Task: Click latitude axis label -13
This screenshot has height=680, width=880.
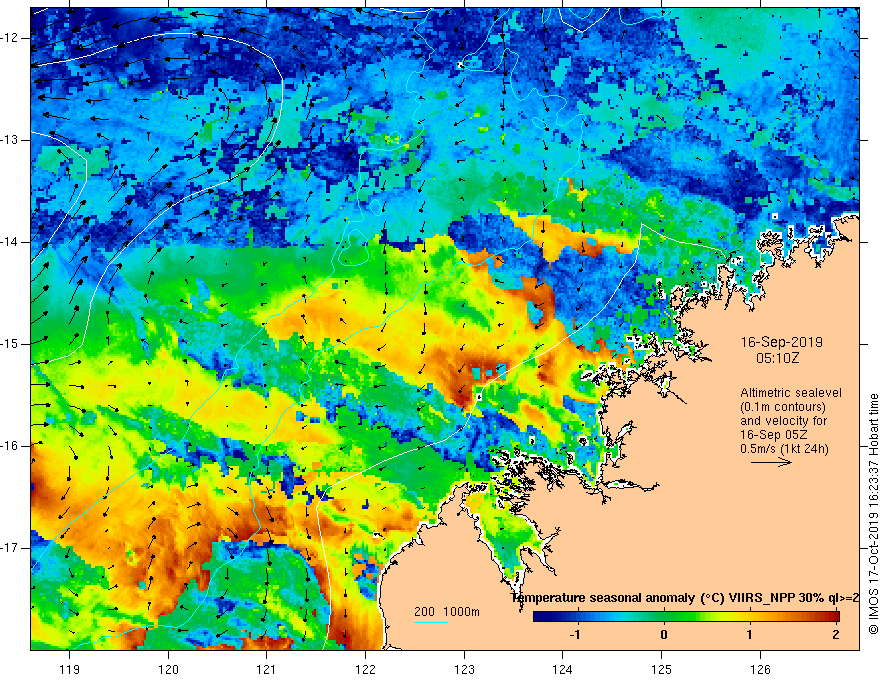Action: click(x=10, y=140)
